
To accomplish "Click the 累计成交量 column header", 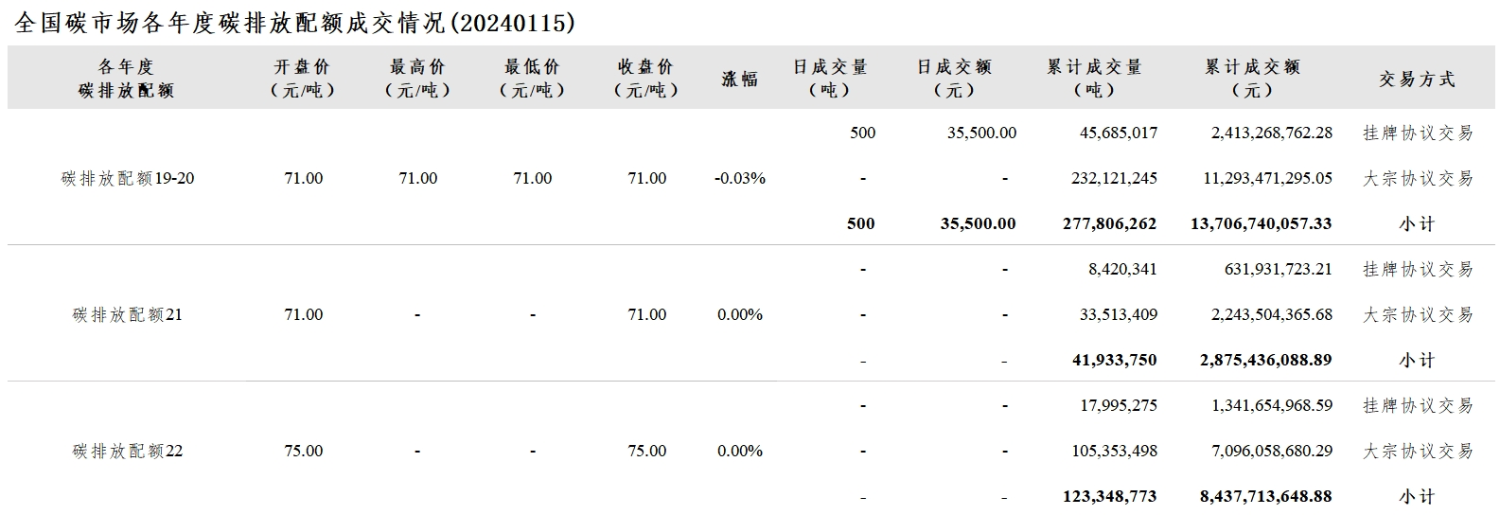I will (1094, 79).
